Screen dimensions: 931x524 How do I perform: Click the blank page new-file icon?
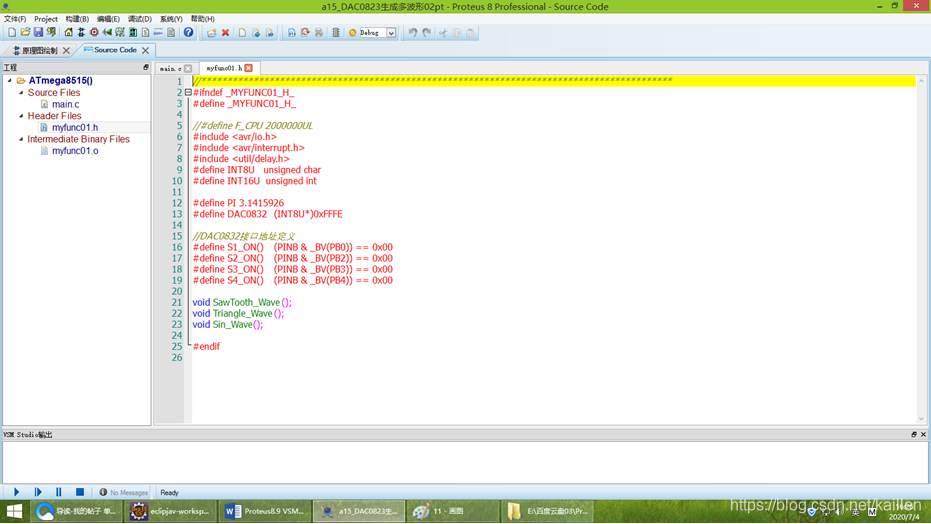click(242, 33)
